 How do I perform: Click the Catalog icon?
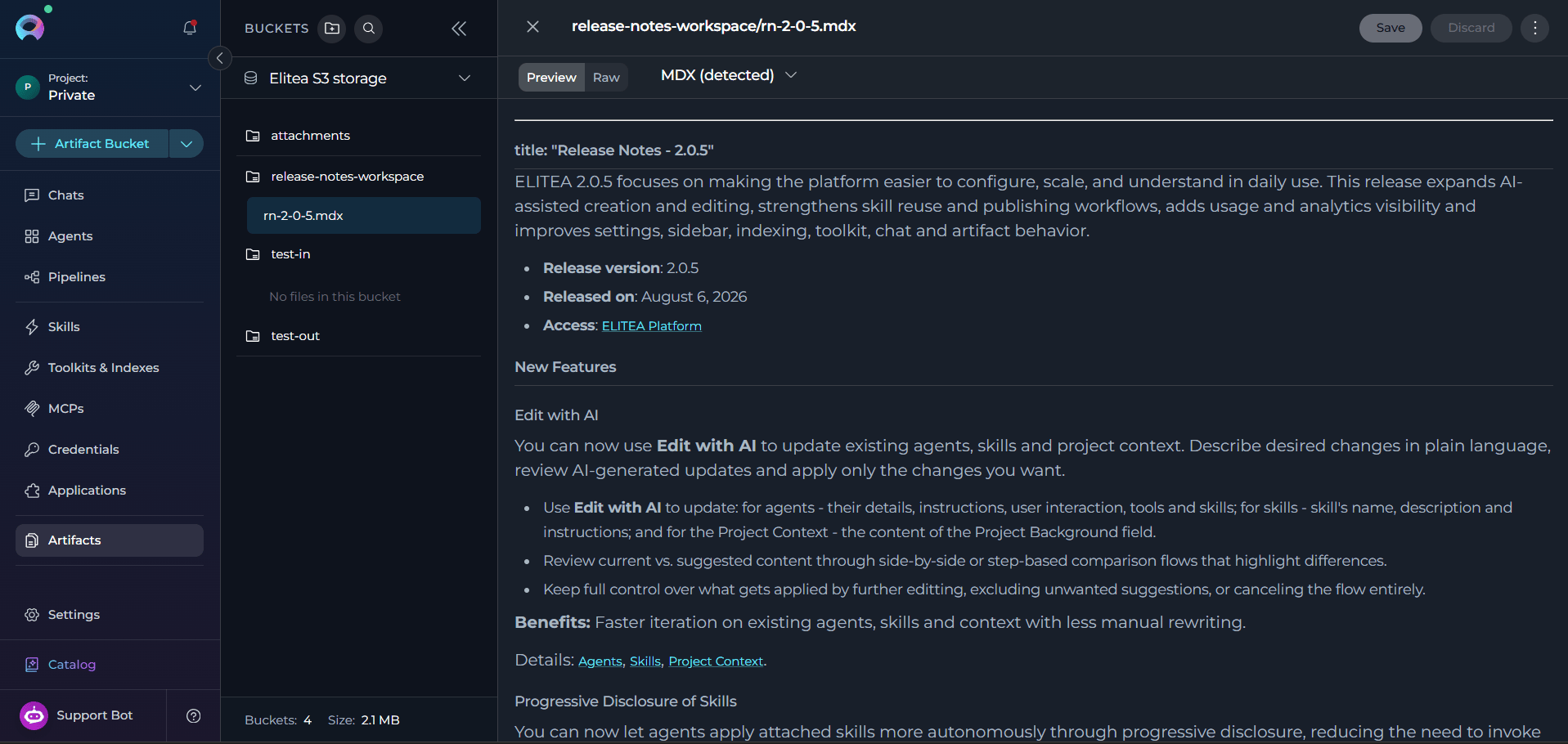click(32, 665)
